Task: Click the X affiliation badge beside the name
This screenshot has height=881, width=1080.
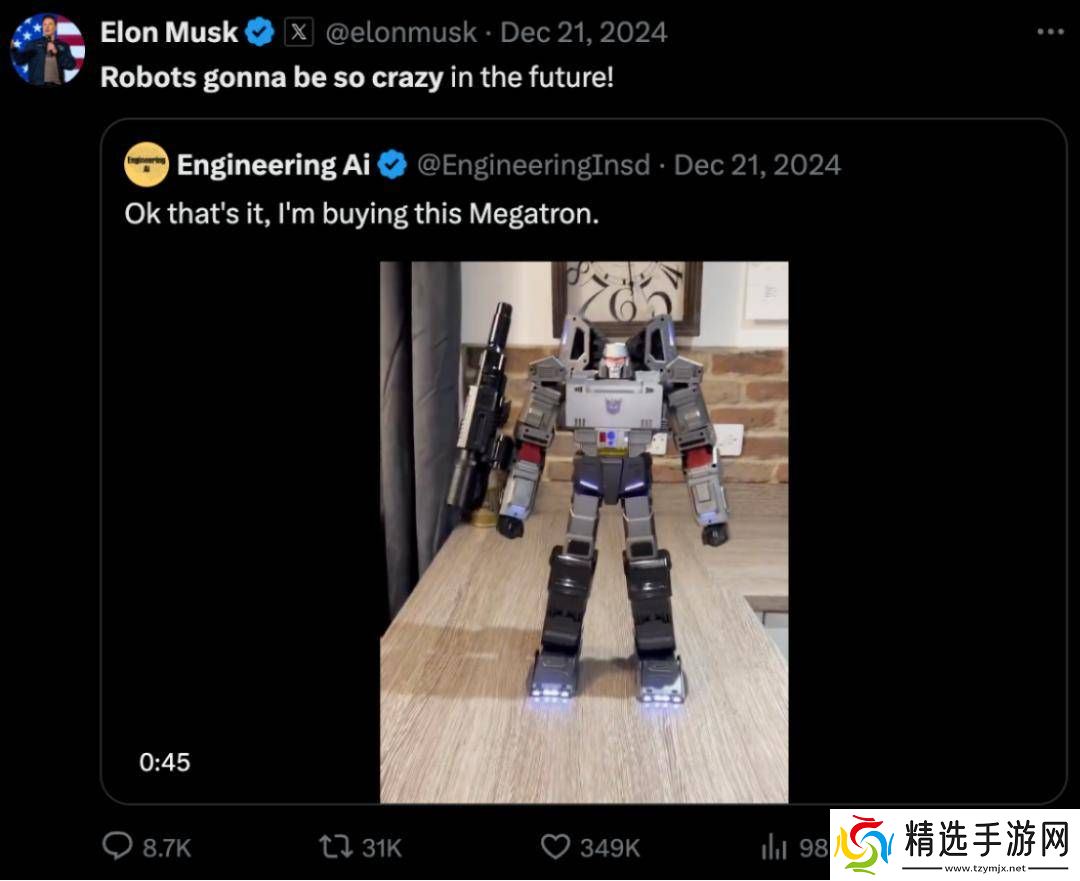Action: (299, 33)
